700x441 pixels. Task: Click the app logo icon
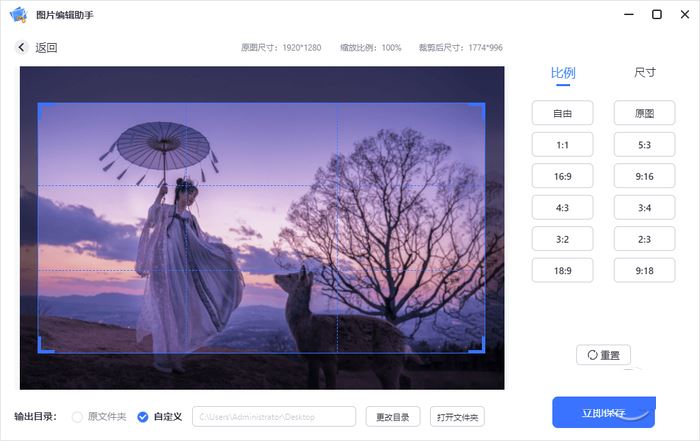tap(18, 15)
